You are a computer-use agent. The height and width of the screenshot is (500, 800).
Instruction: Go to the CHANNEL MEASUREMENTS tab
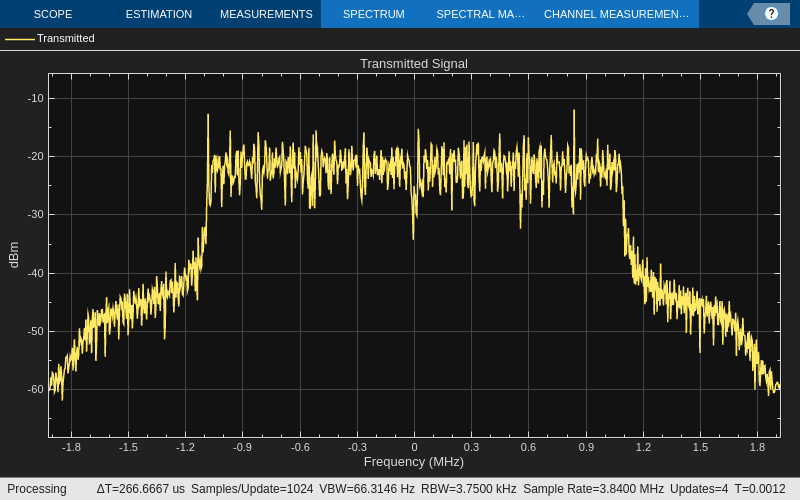(616, 14)
